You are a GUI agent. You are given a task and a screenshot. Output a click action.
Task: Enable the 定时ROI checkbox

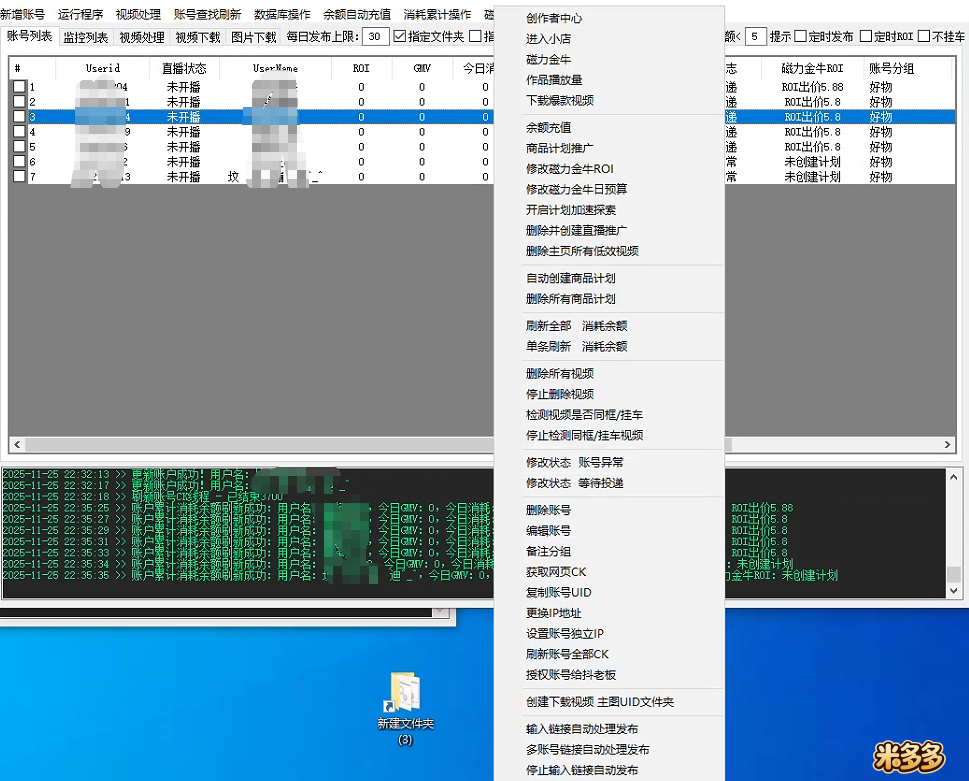[x=866, y=37]
